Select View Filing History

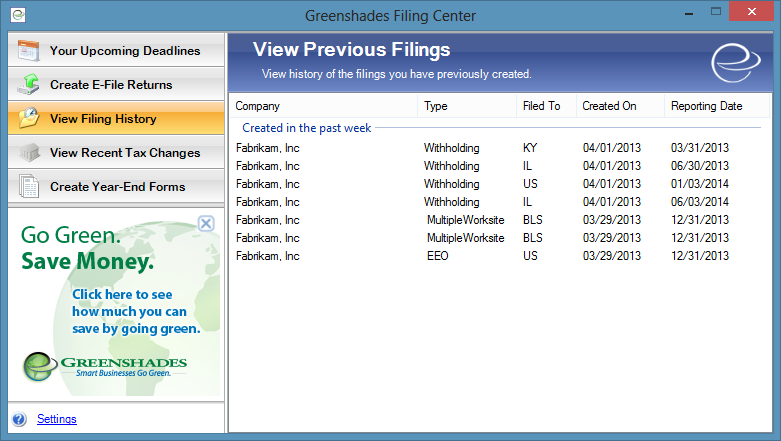[x=116, y=119]
